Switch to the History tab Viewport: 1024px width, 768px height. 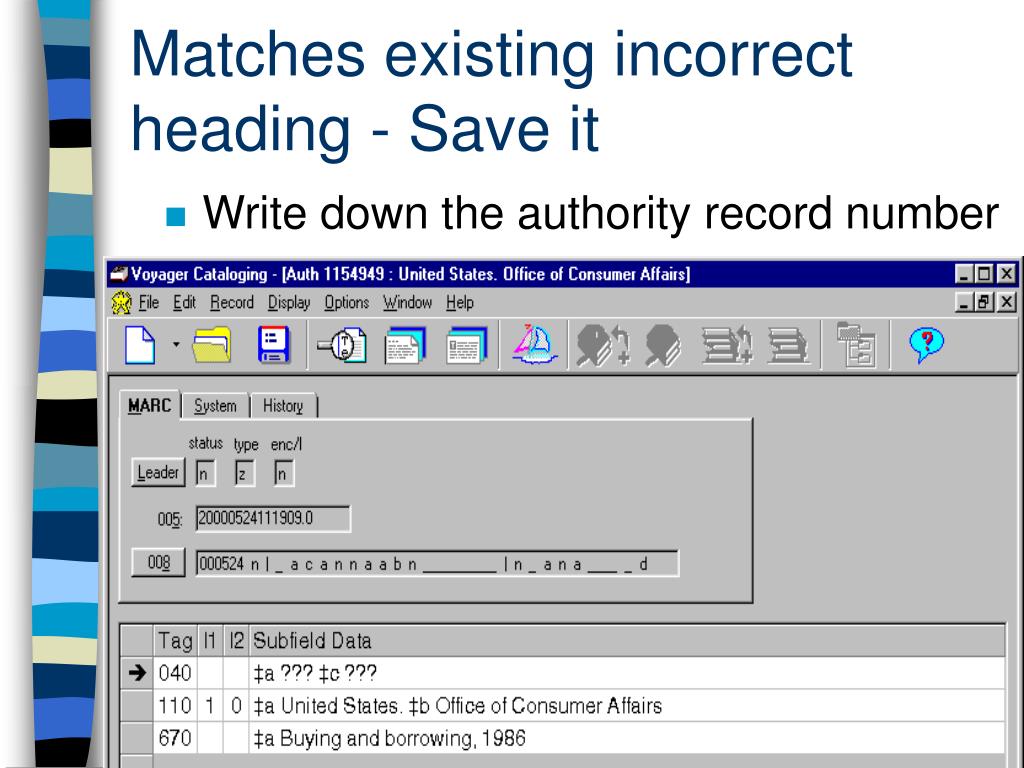click(x=283, y=406)
